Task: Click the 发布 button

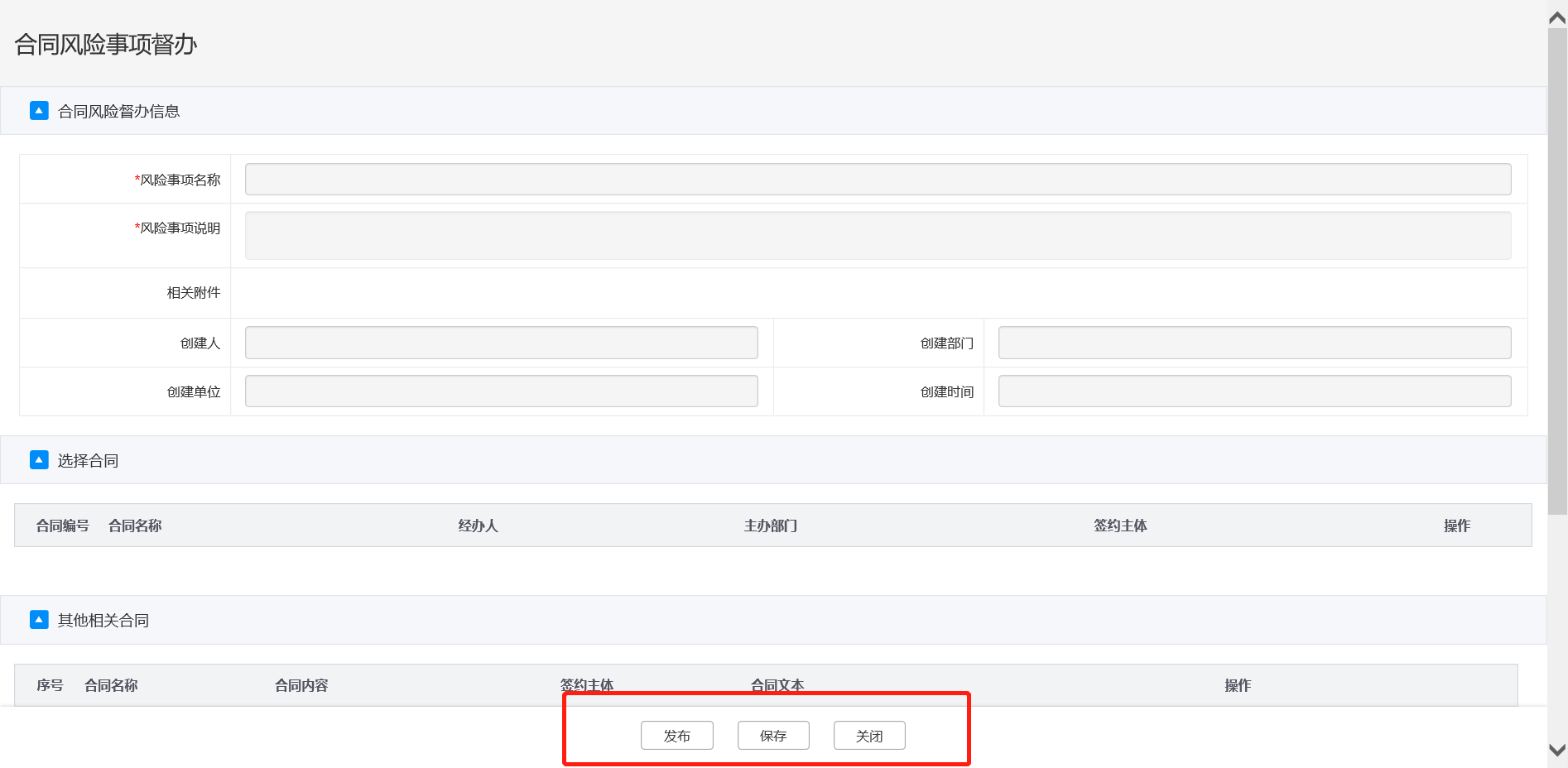Action: pos(676,736)
